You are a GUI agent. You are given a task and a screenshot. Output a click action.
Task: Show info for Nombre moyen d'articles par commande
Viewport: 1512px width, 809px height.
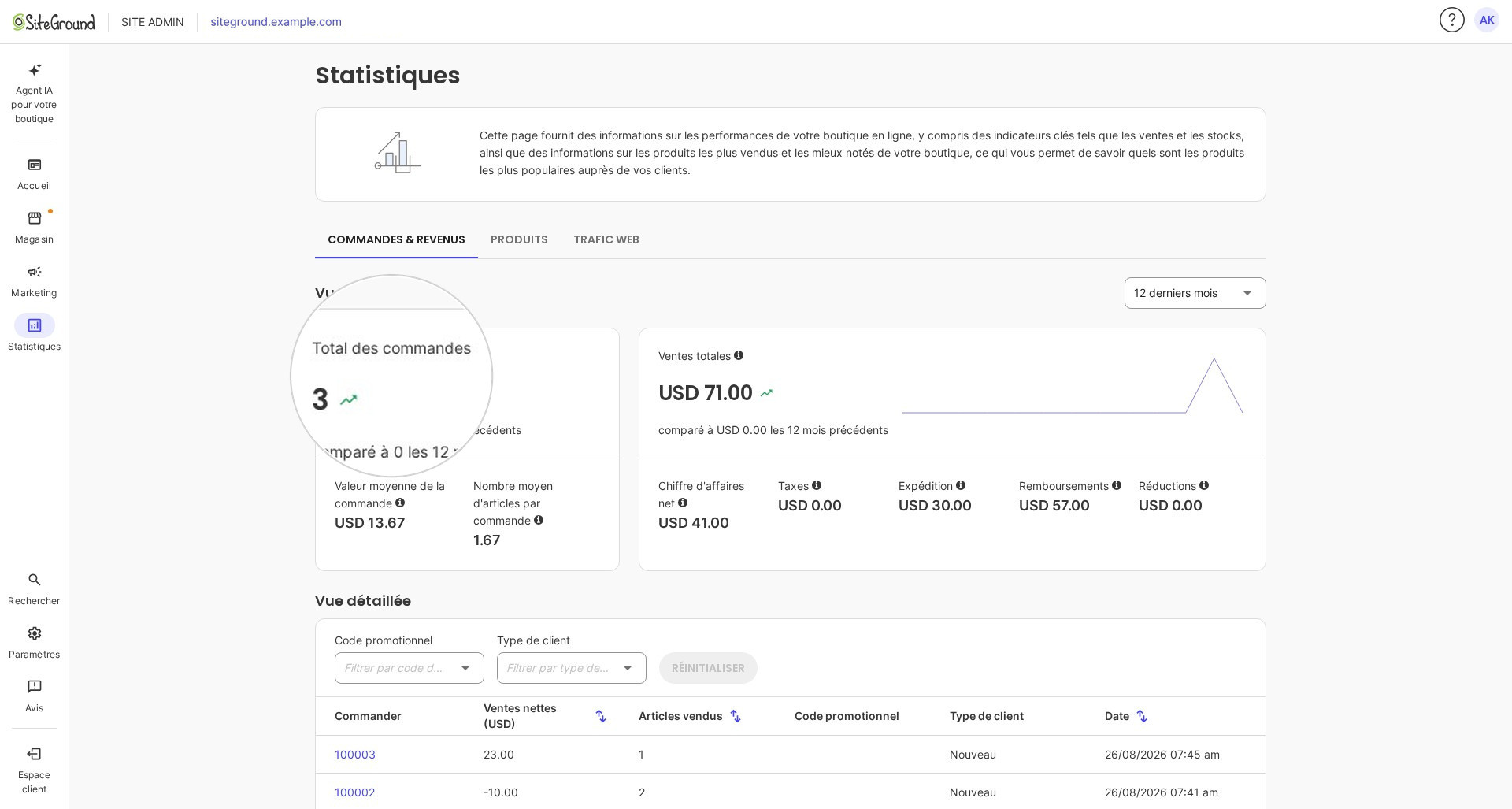tap(539, 520)
